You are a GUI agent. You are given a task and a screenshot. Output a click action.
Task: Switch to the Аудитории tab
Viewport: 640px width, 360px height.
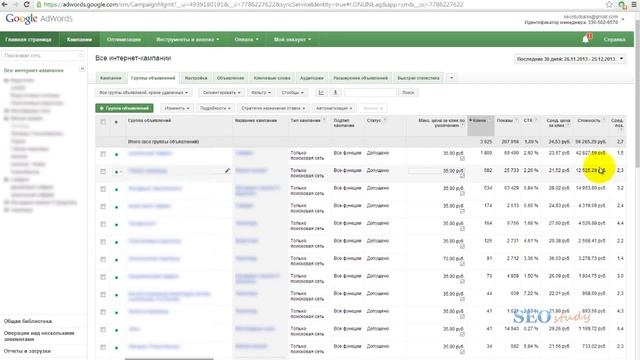pyautogui.click(x=311, y=78)
